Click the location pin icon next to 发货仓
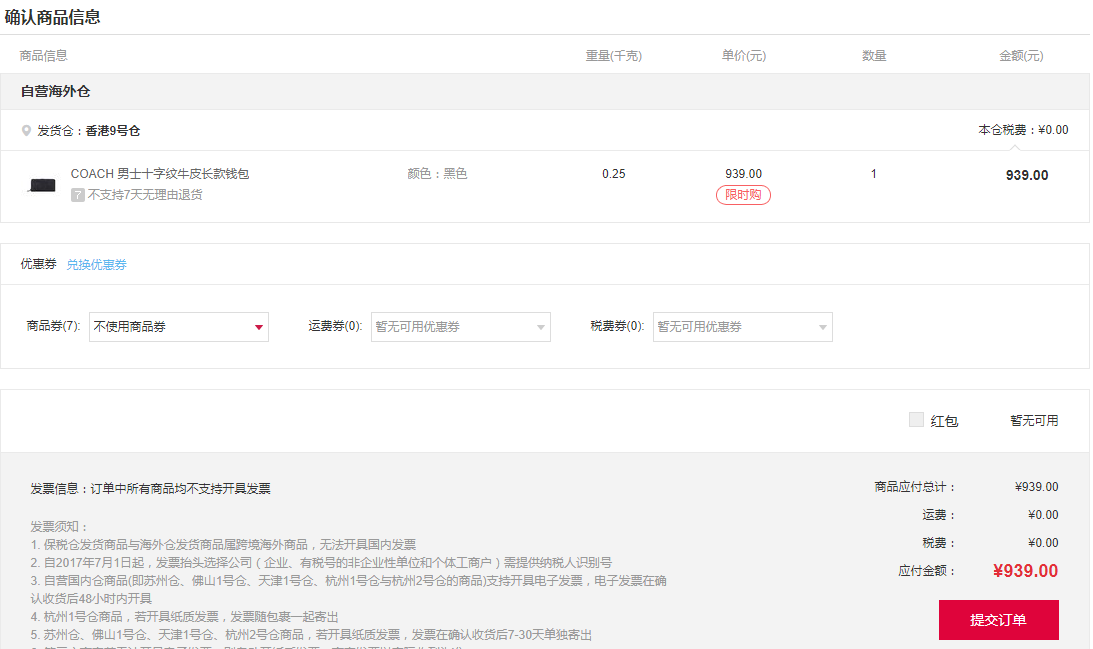 coord(24,130)
